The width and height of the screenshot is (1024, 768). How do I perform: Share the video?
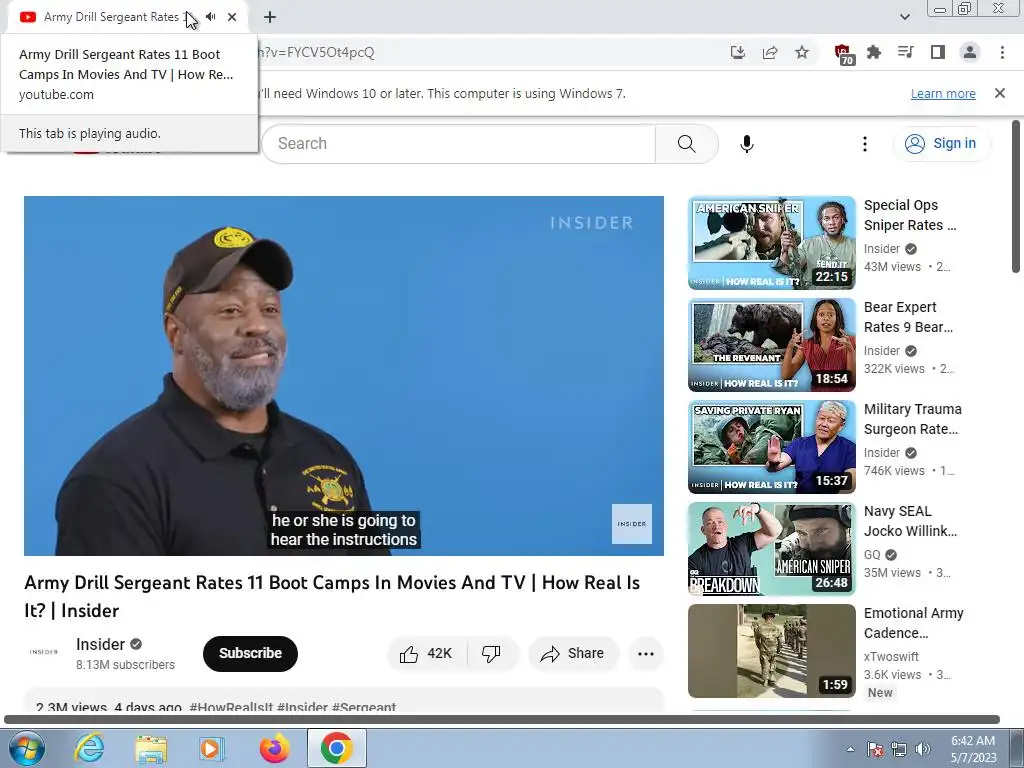(573, 654)
